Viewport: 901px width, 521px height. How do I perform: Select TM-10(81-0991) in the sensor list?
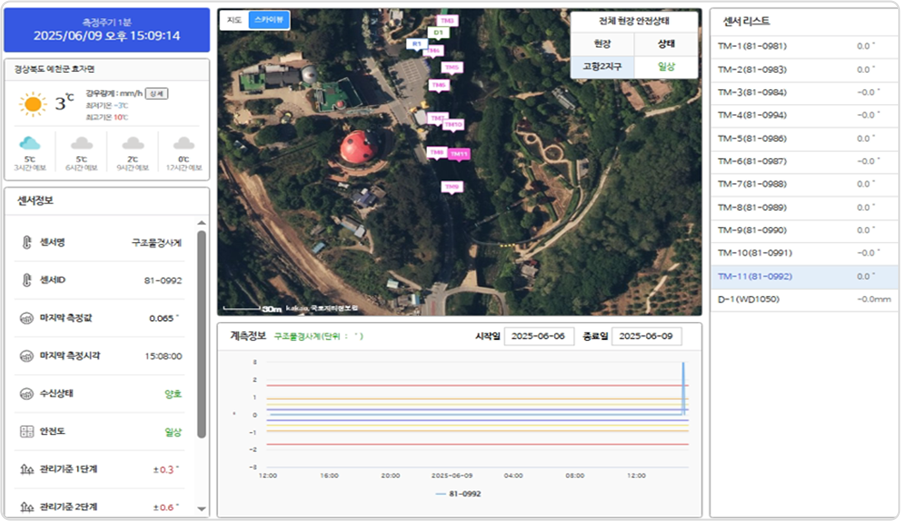pyautogui.click(x=804, y=253)
